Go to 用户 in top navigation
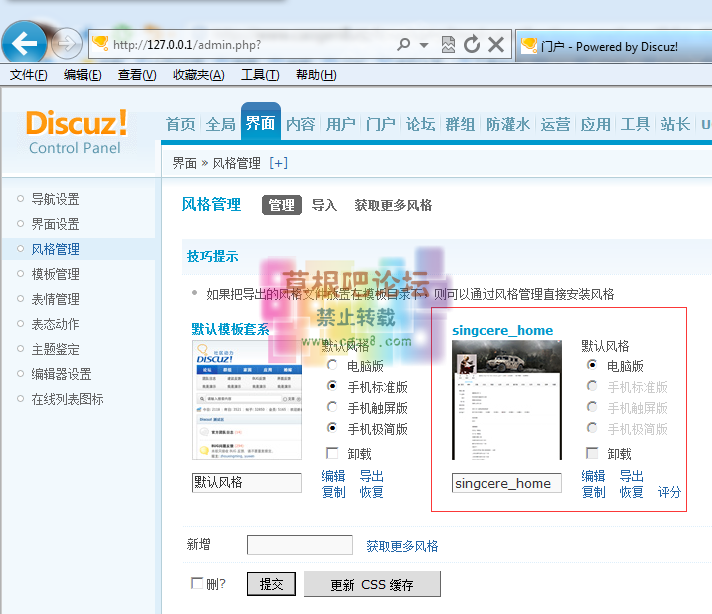 (x=340, y=124)
